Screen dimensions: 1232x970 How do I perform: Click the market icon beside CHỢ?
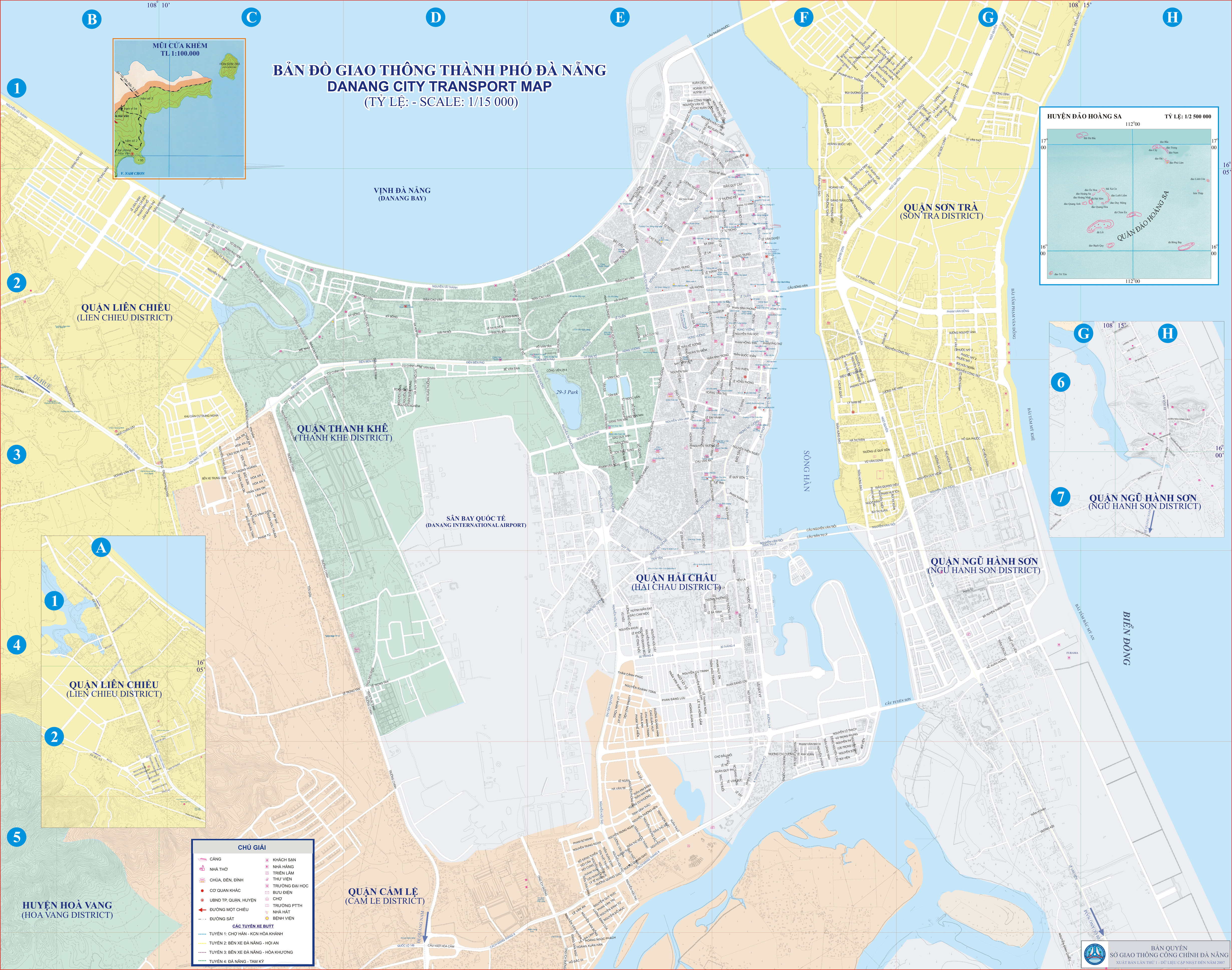pyautogui.click(x=267, y=898)
